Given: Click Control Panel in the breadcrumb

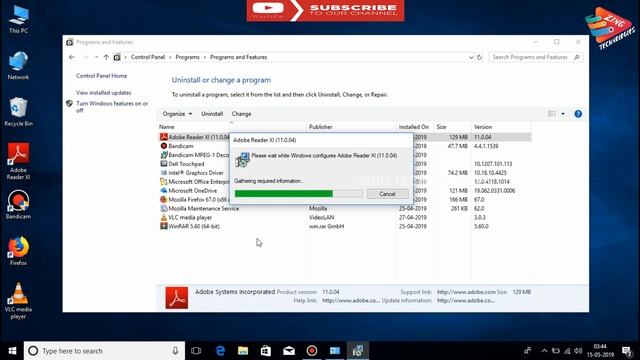Looking at the screenshot, I should [x=148, y=57].
